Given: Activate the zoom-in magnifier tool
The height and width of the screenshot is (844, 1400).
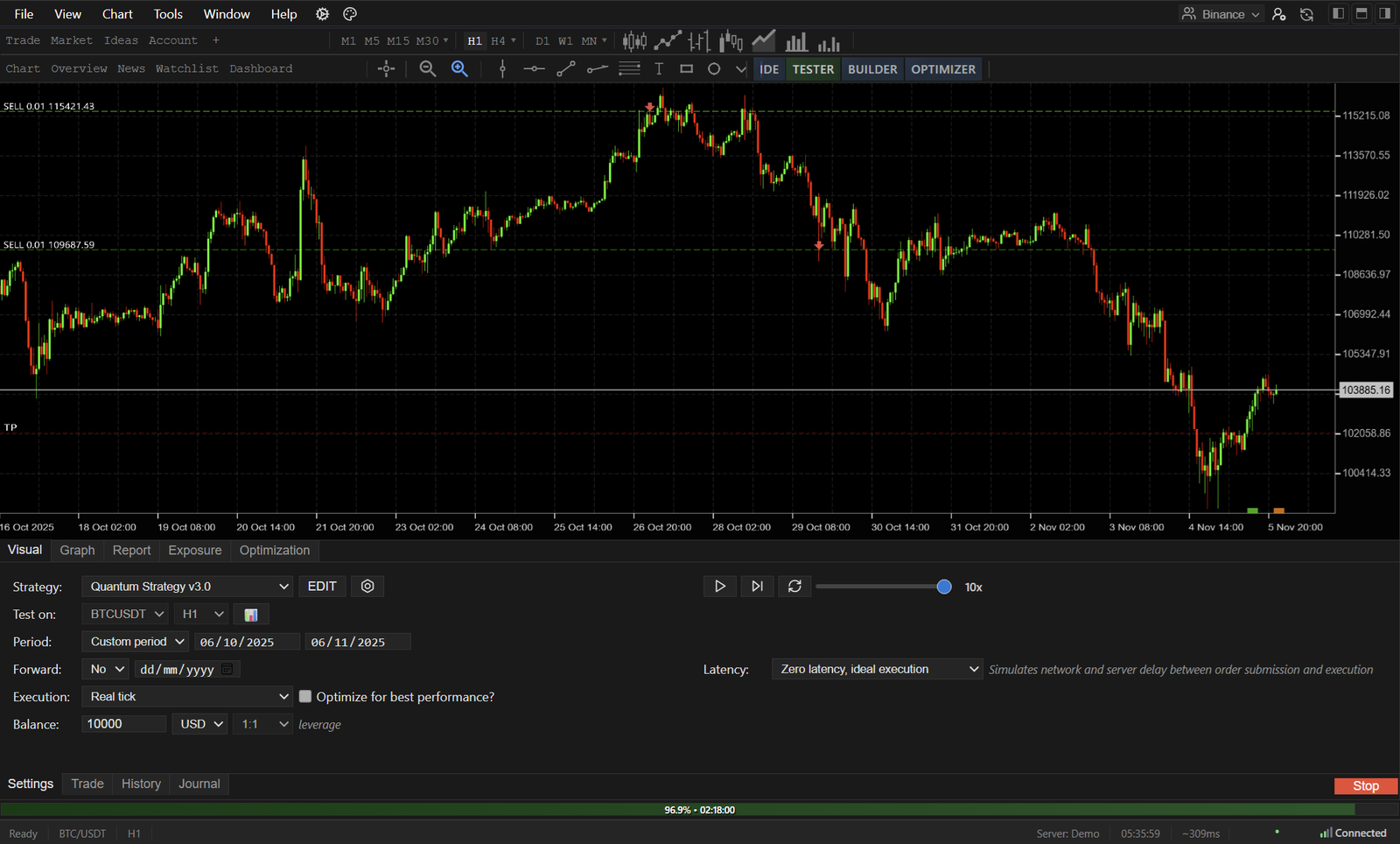Looking at the screenshot, I should (x=459, y=68).
